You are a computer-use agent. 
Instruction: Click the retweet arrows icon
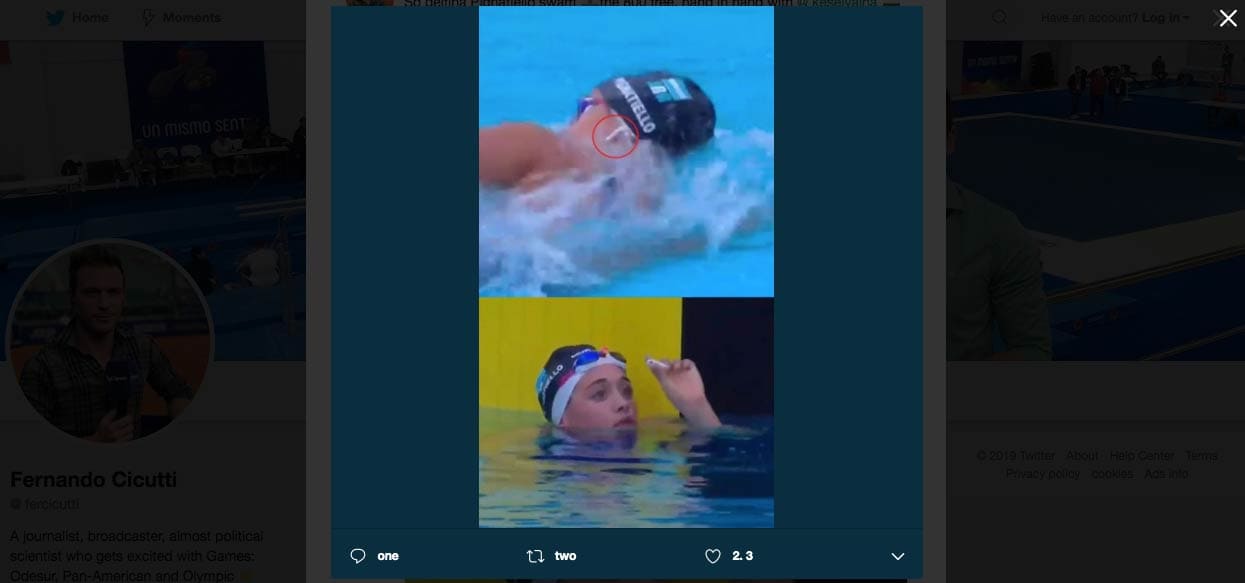535,556
